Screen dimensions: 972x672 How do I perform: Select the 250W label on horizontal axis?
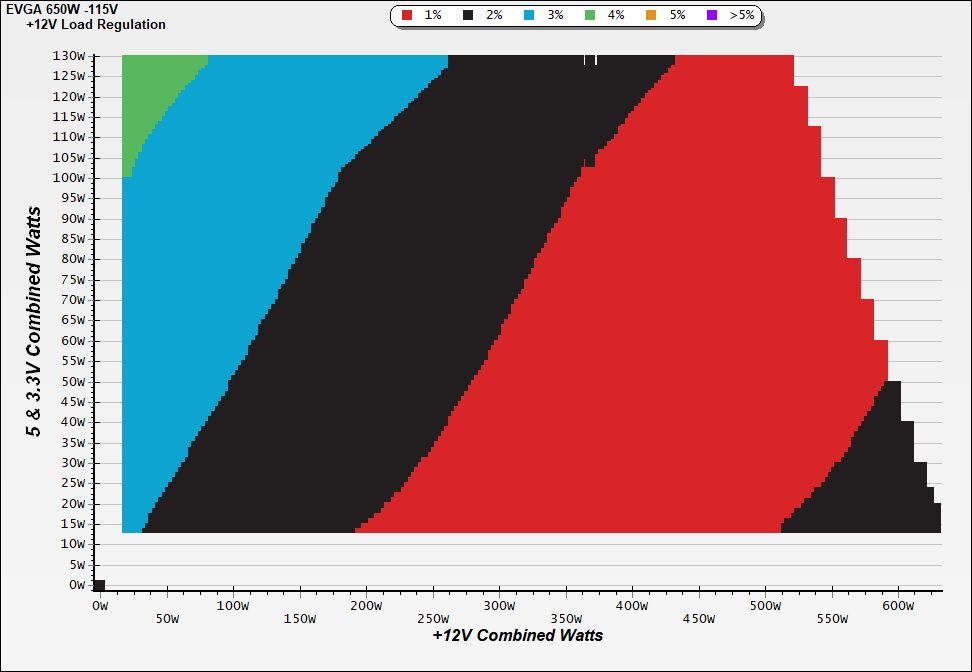[x=433, y=619]
